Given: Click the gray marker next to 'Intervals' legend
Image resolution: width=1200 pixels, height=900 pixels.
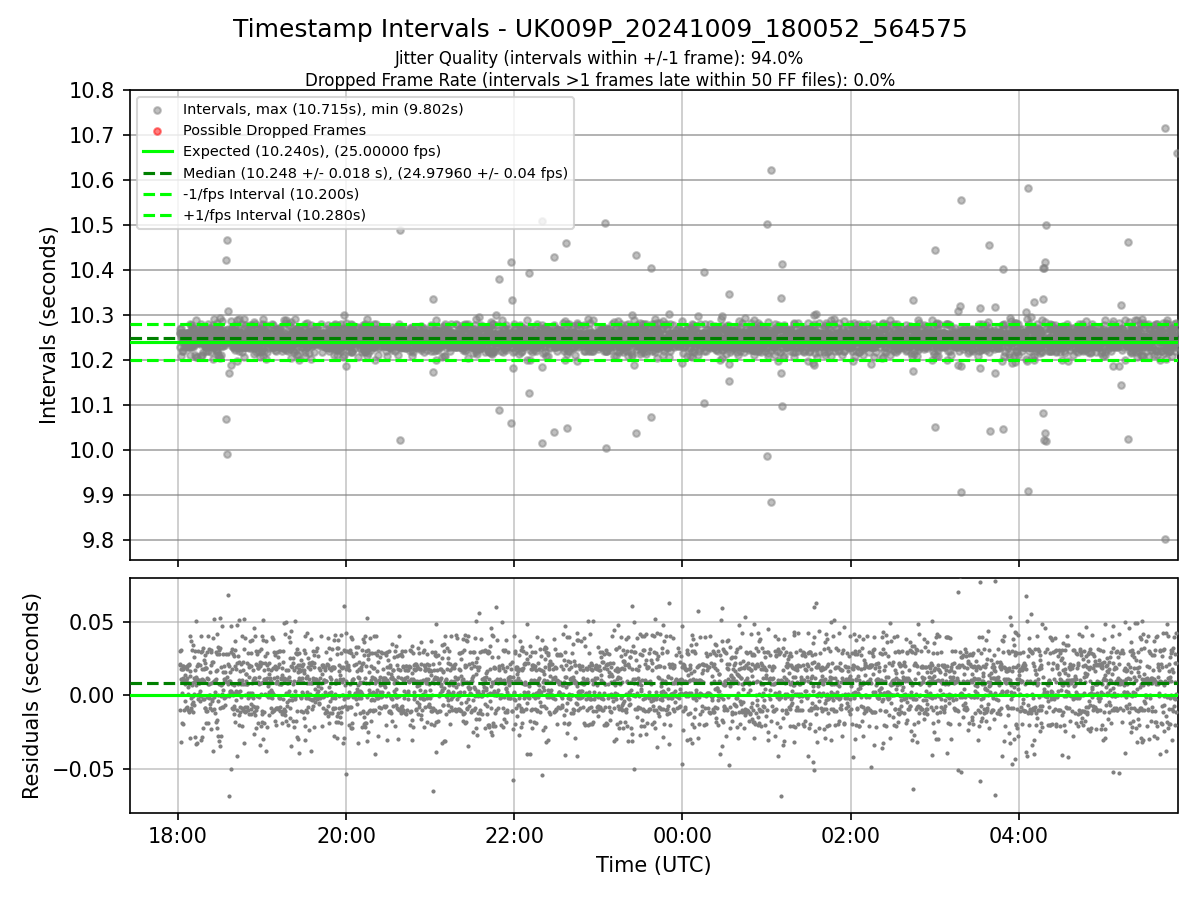Looking at the screenshot, I should 157,110.
